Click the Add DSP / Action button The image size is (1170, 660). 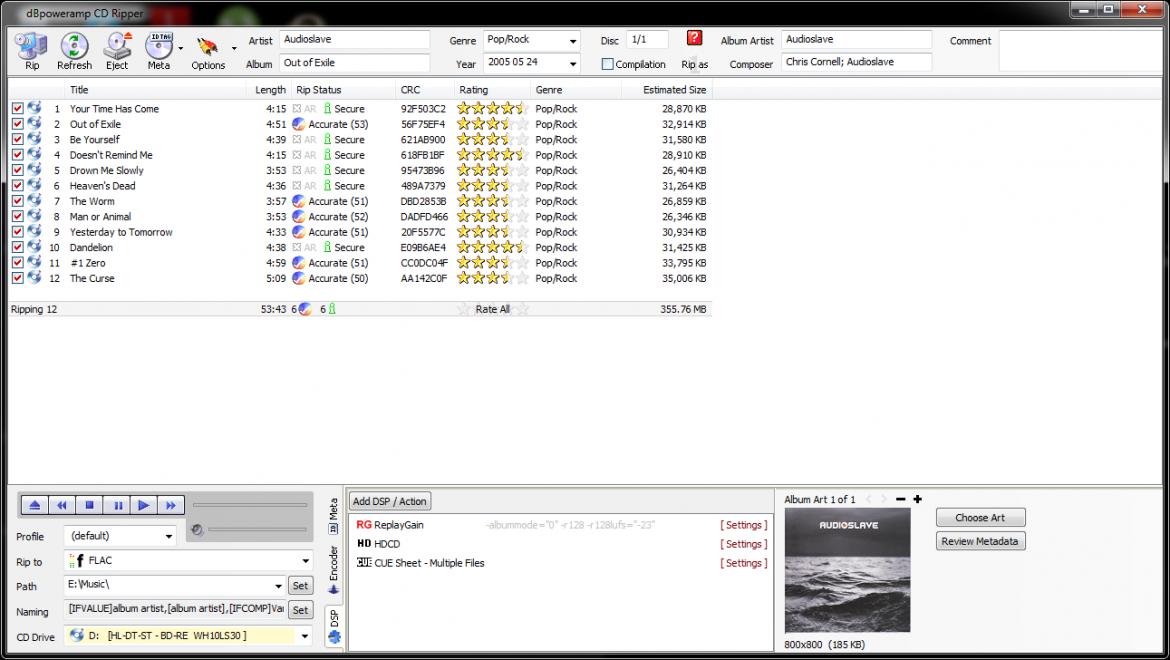pyautogui.click(x=390, y=501)
